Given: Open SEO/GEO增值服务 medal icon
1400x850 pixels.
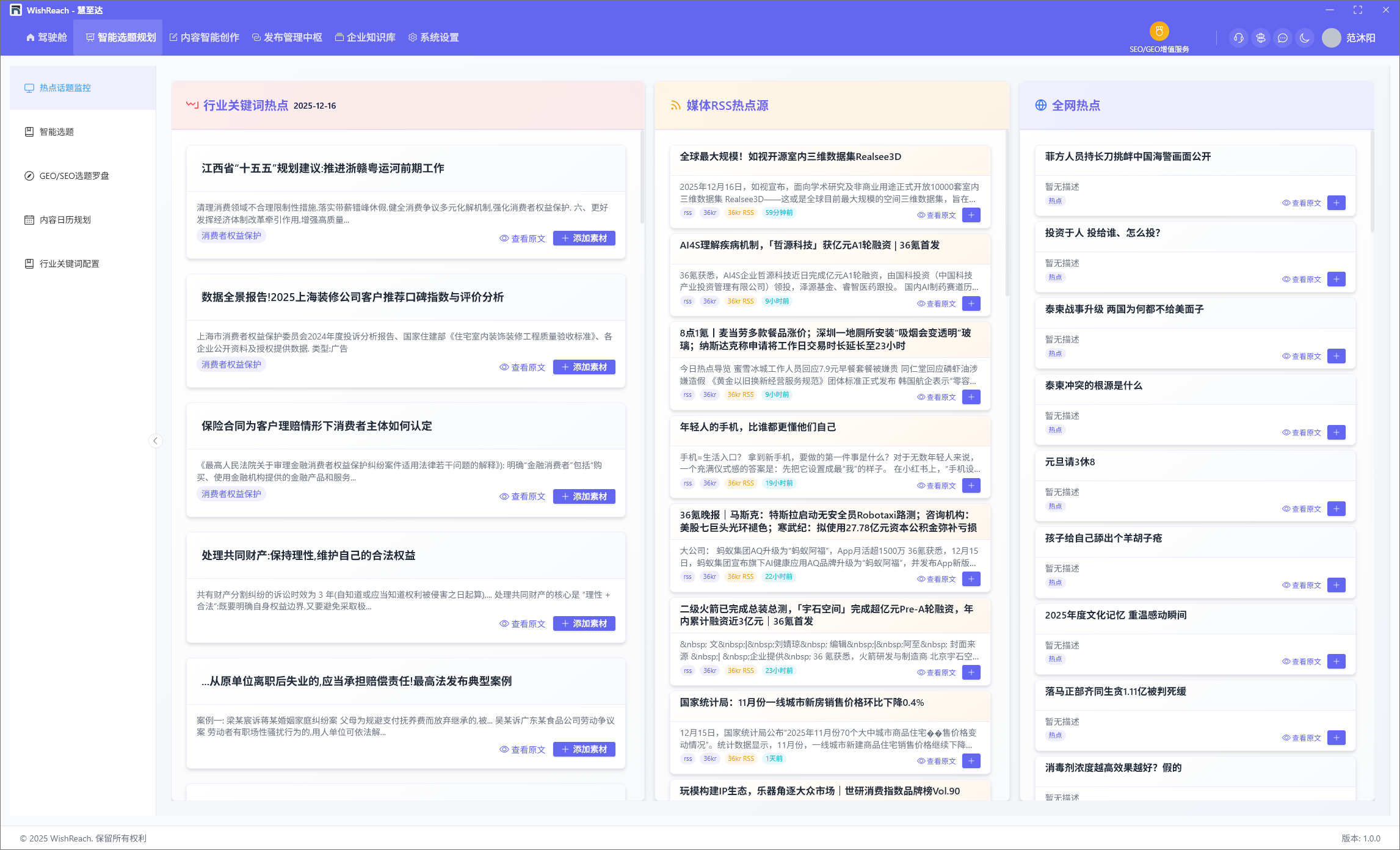Looking at the screenshot, I should [x=1159, y=31].
